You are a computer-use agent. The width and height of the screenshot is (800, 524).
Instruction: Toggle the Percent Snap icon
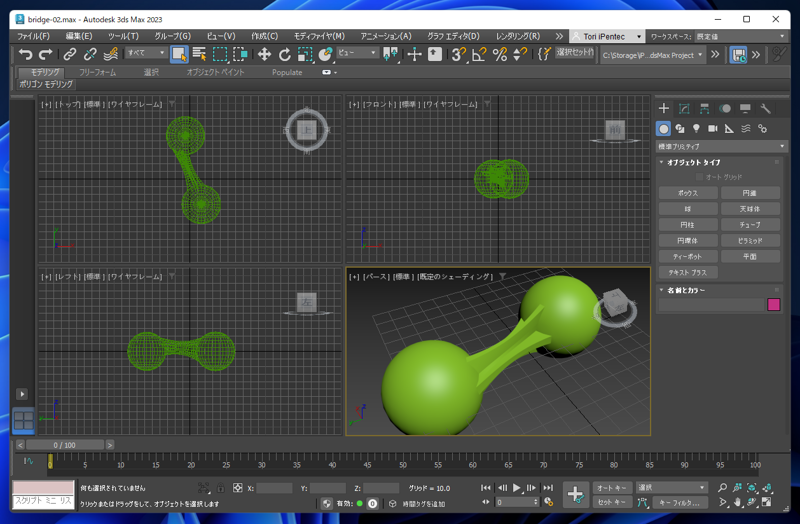click(499, 54)
